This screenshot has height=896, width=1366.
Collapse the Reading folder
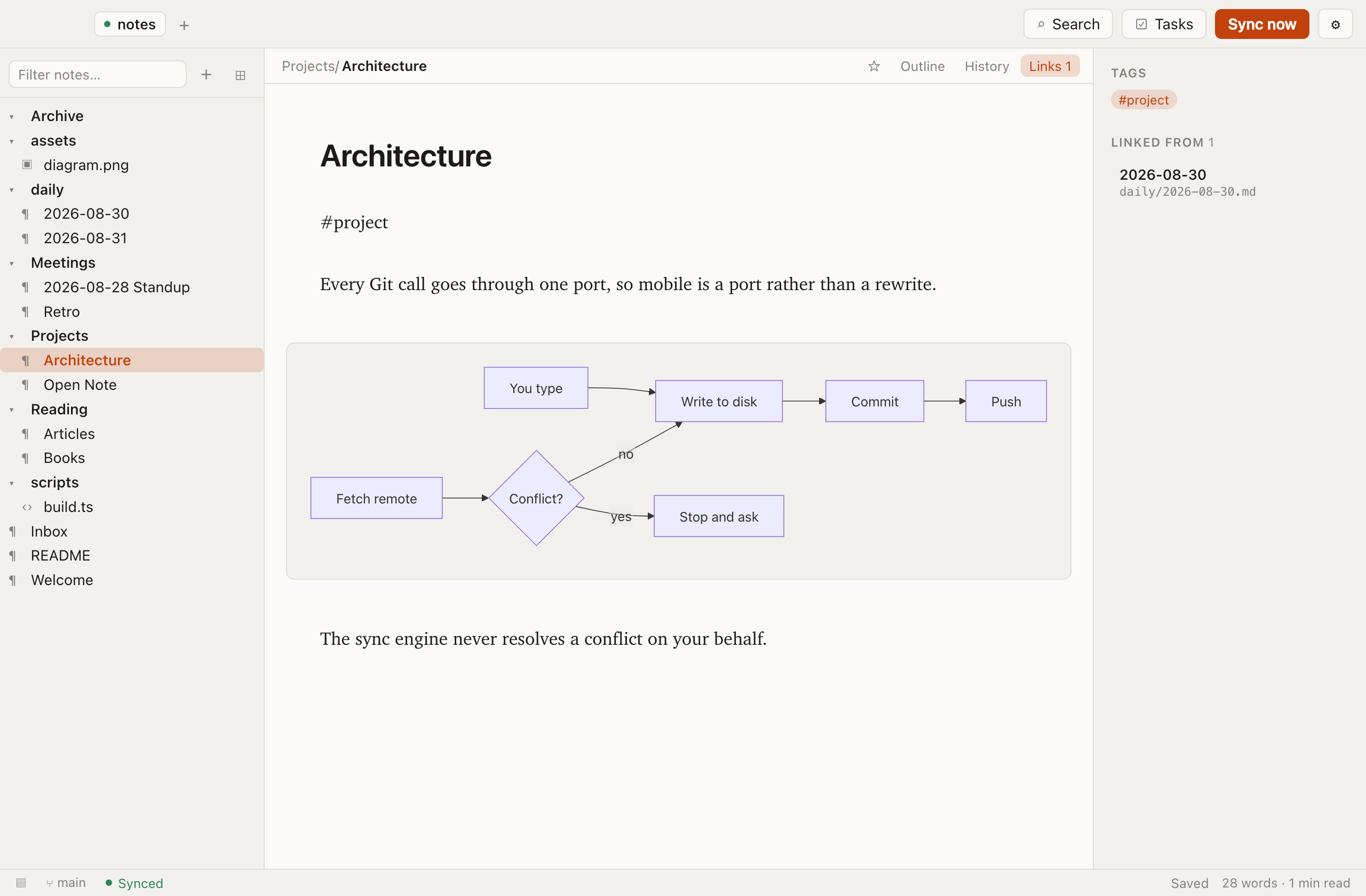tap(12, 410)
